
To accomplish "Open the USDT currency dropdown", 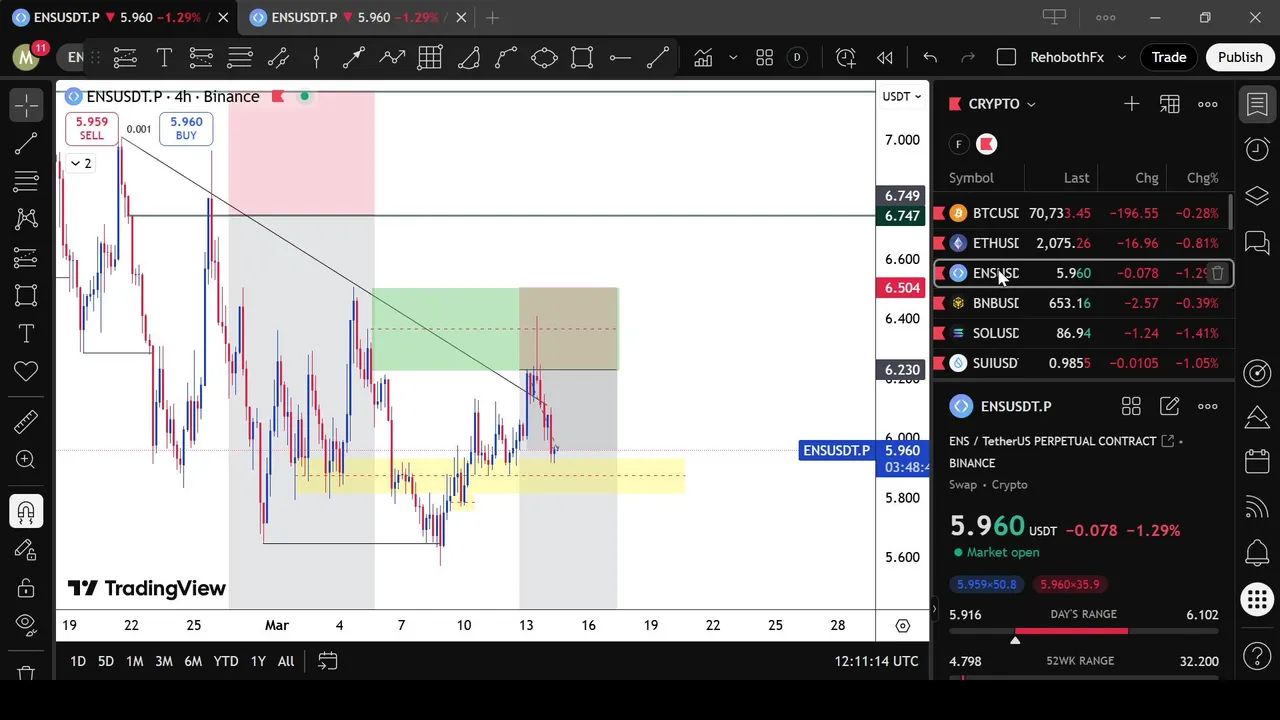I will (x=901, y=96).
